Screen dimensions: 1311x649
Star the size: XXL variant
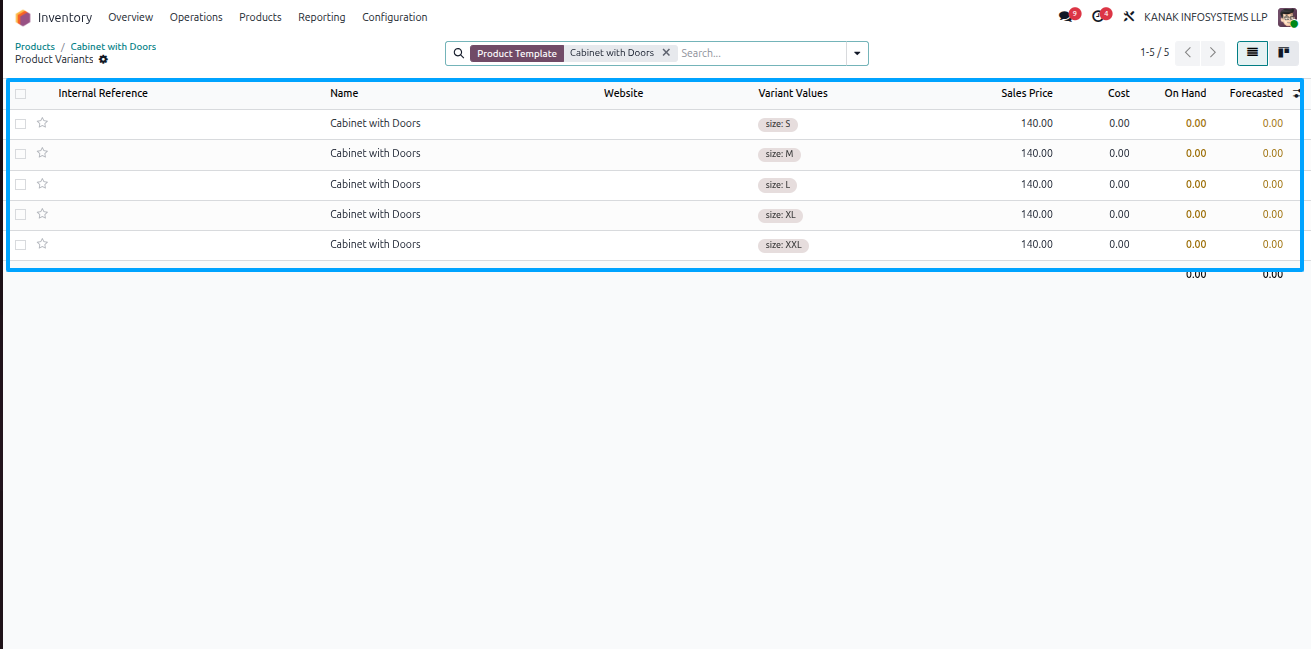pos(42,244)
